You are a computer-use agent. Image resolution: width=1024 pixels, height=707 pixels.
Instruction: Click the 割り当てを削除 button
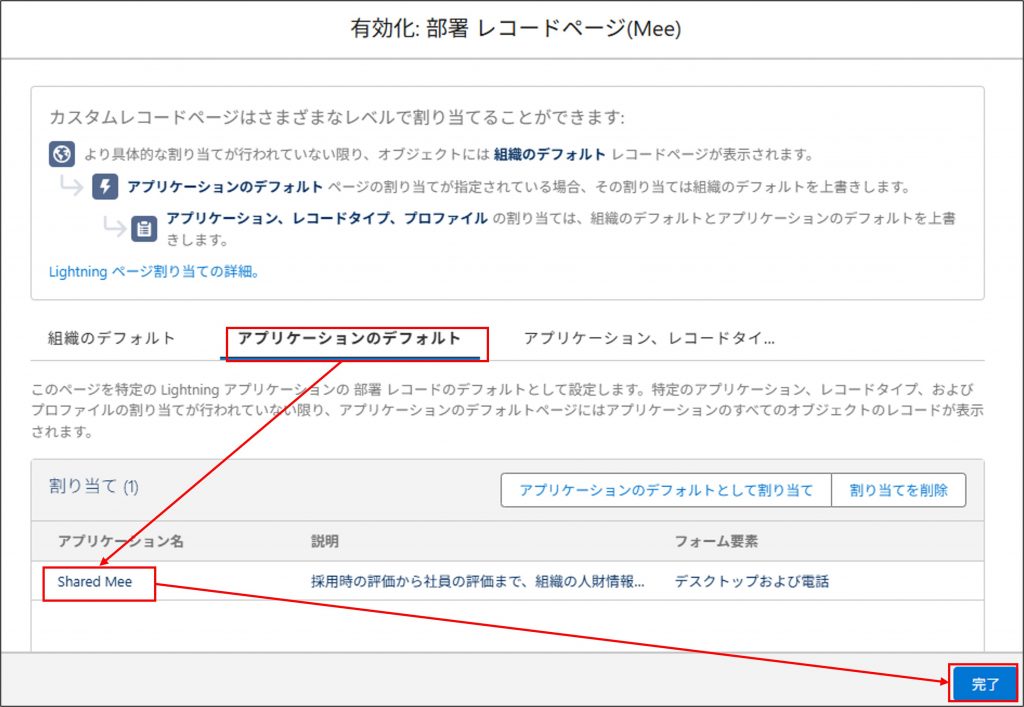898,490
